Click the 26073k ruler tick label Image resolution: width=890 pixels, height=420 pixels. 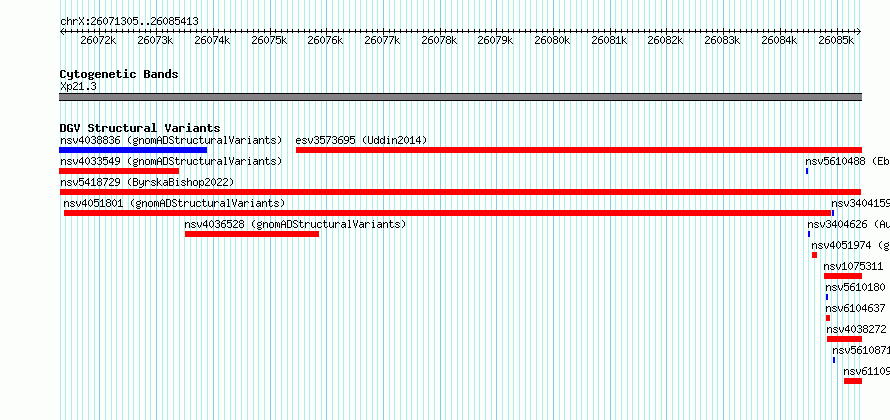coord(156,40)
